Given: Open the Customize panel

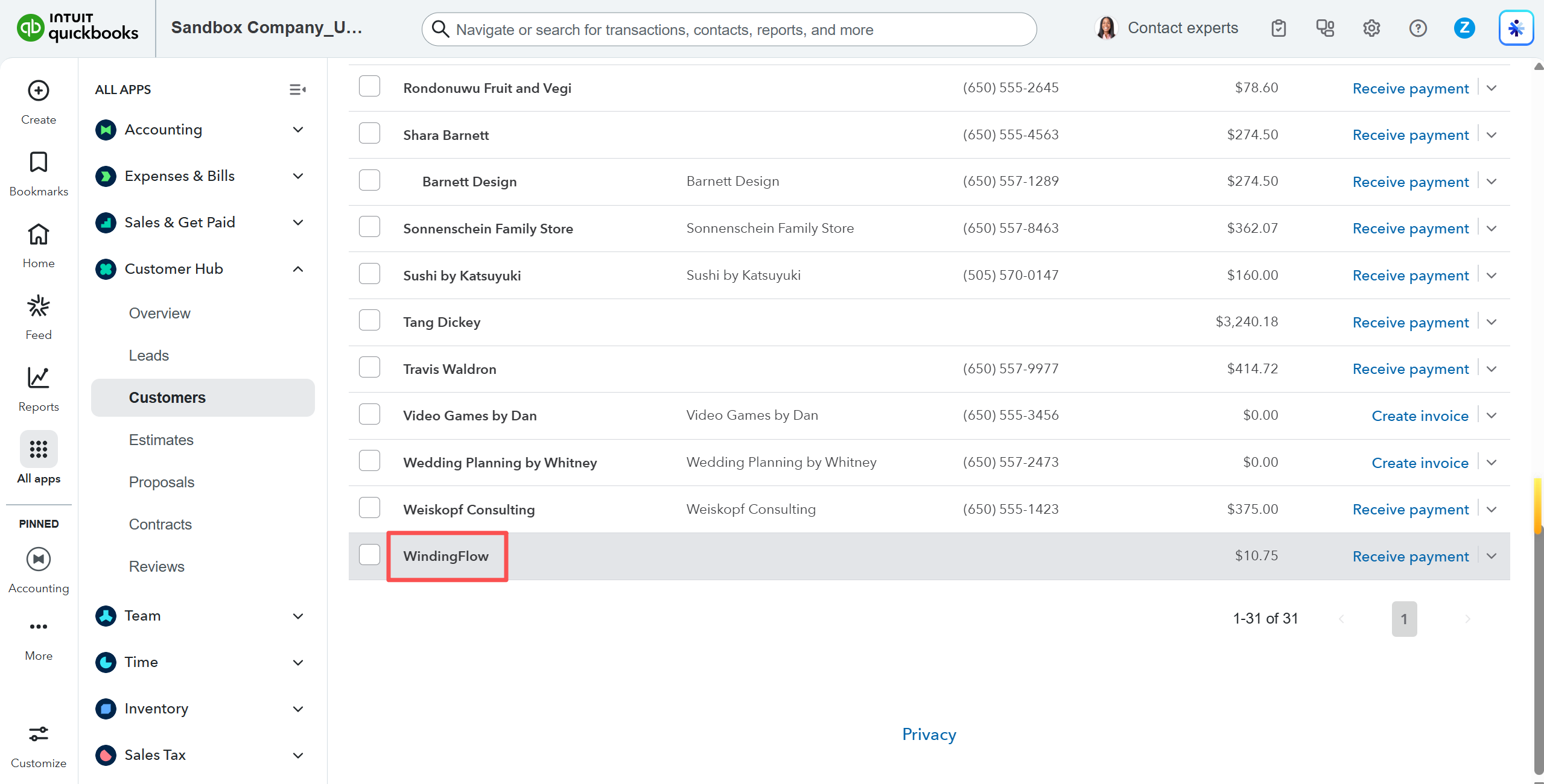Looking at the screenshot, I should [x=38, y=745].
